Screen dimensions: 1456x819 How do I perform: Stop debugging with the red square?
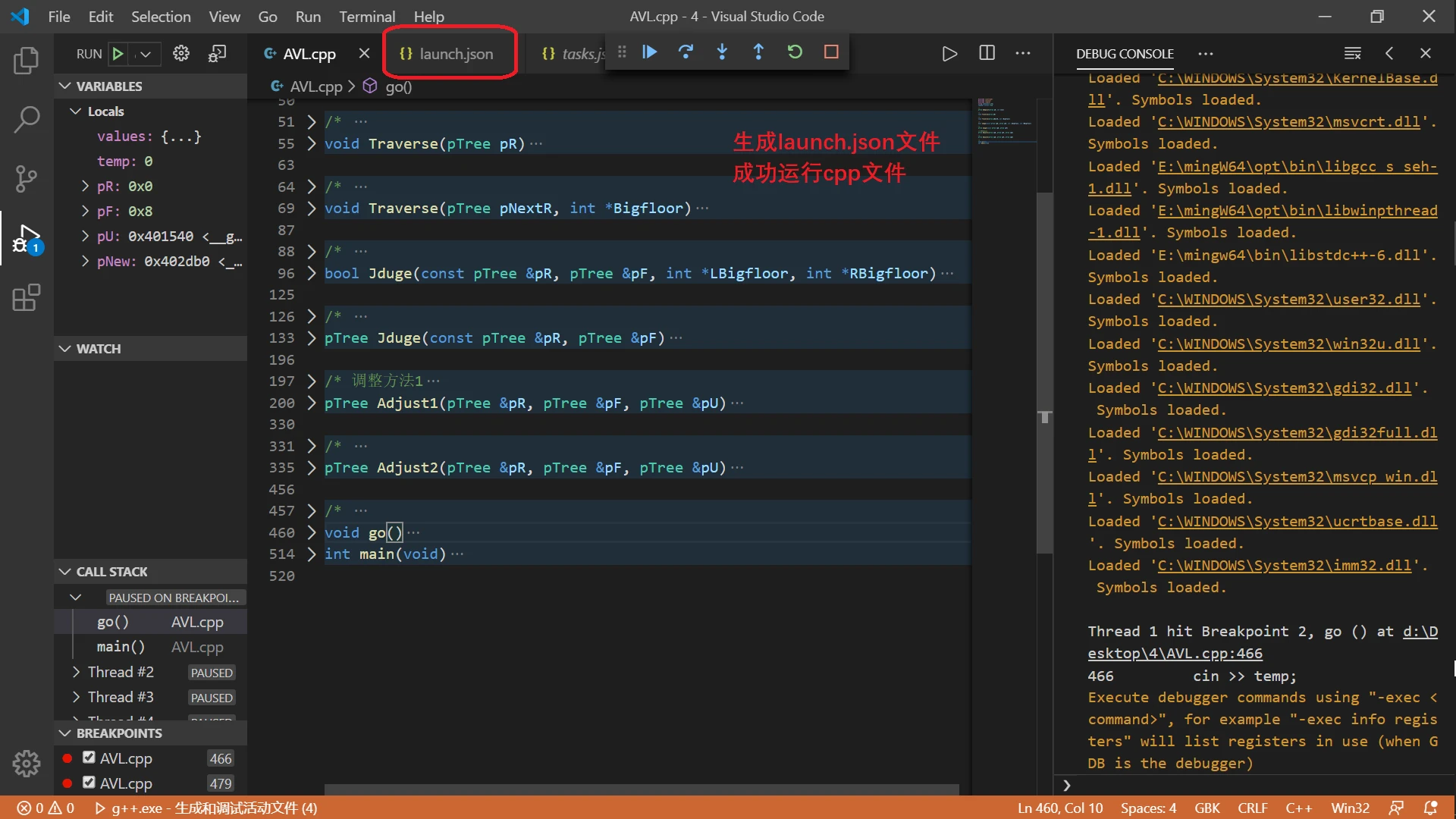click(x=831, y=52)
